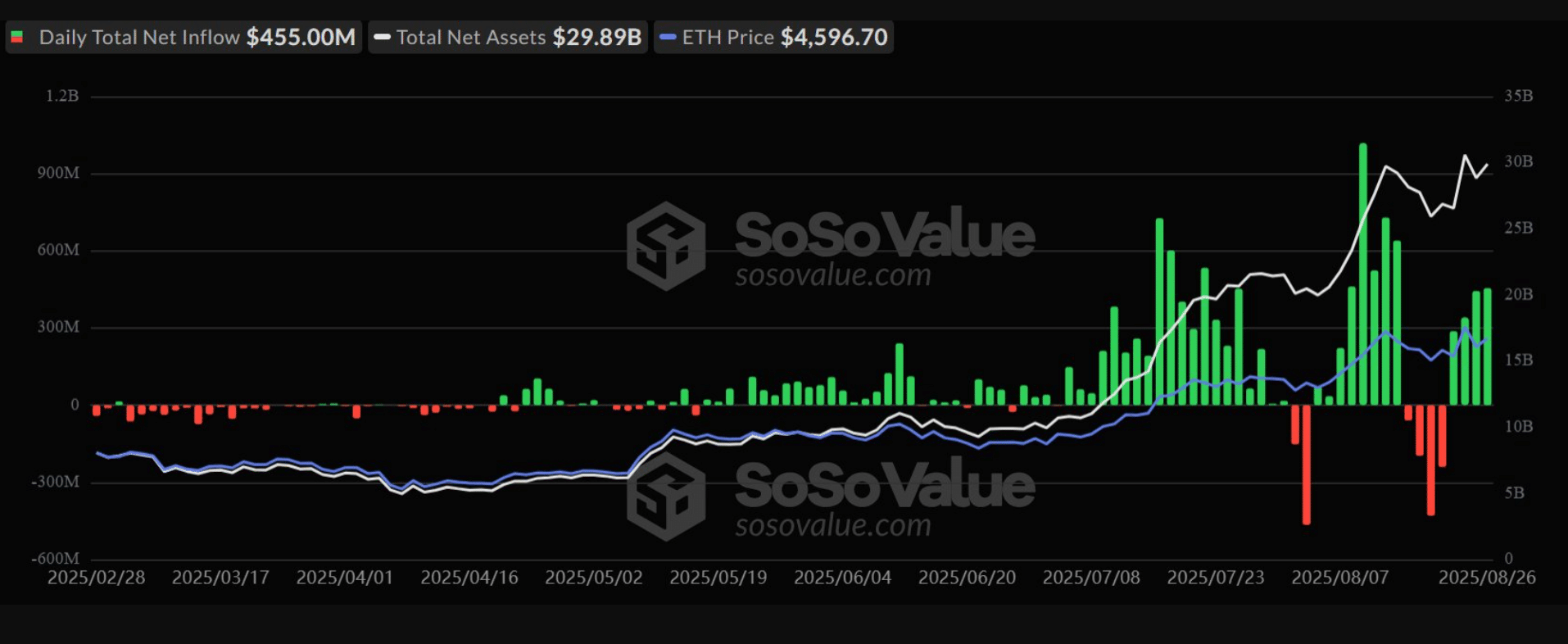Click the $455.00M inflow value

[x=301, y=38]
